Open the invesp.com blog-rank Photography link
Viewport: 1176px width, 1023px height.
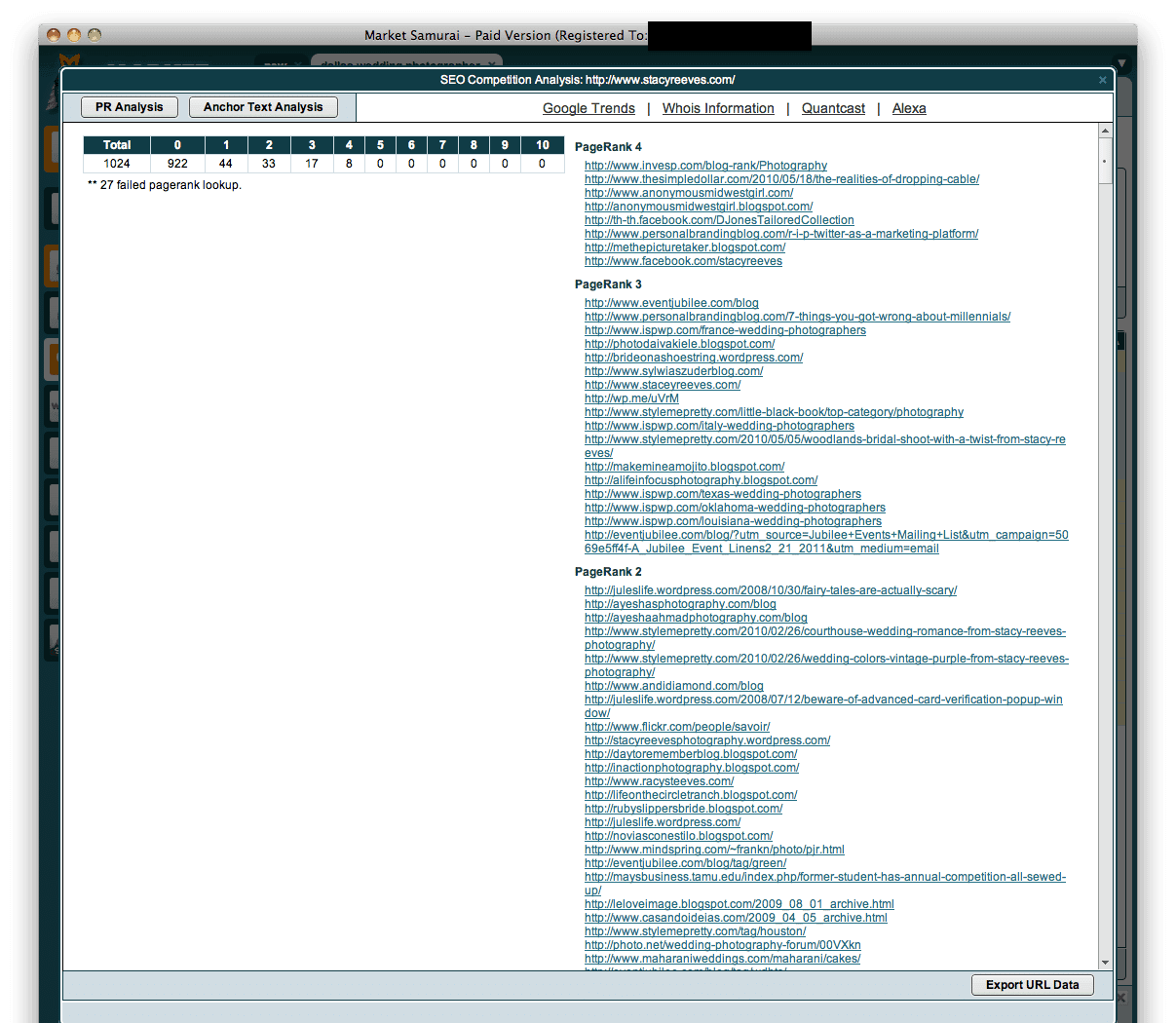point(705,166)
